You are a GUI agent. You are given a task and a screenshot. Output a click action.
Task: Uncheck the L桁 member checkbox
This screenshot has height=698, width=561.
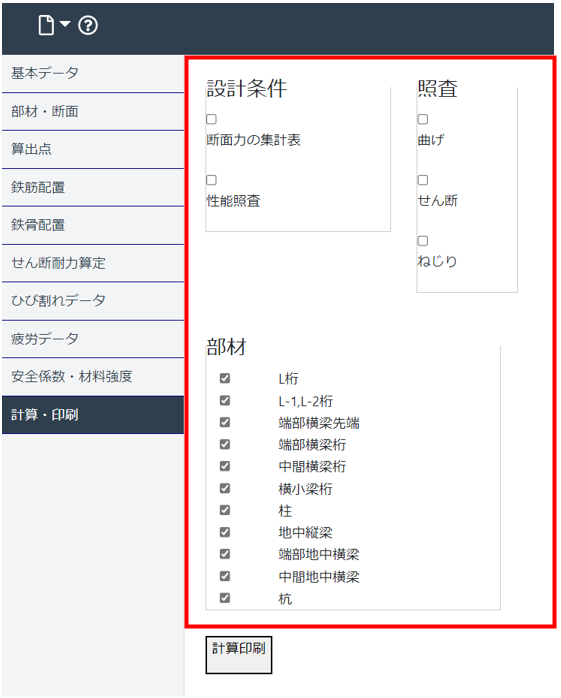[225, 378]
